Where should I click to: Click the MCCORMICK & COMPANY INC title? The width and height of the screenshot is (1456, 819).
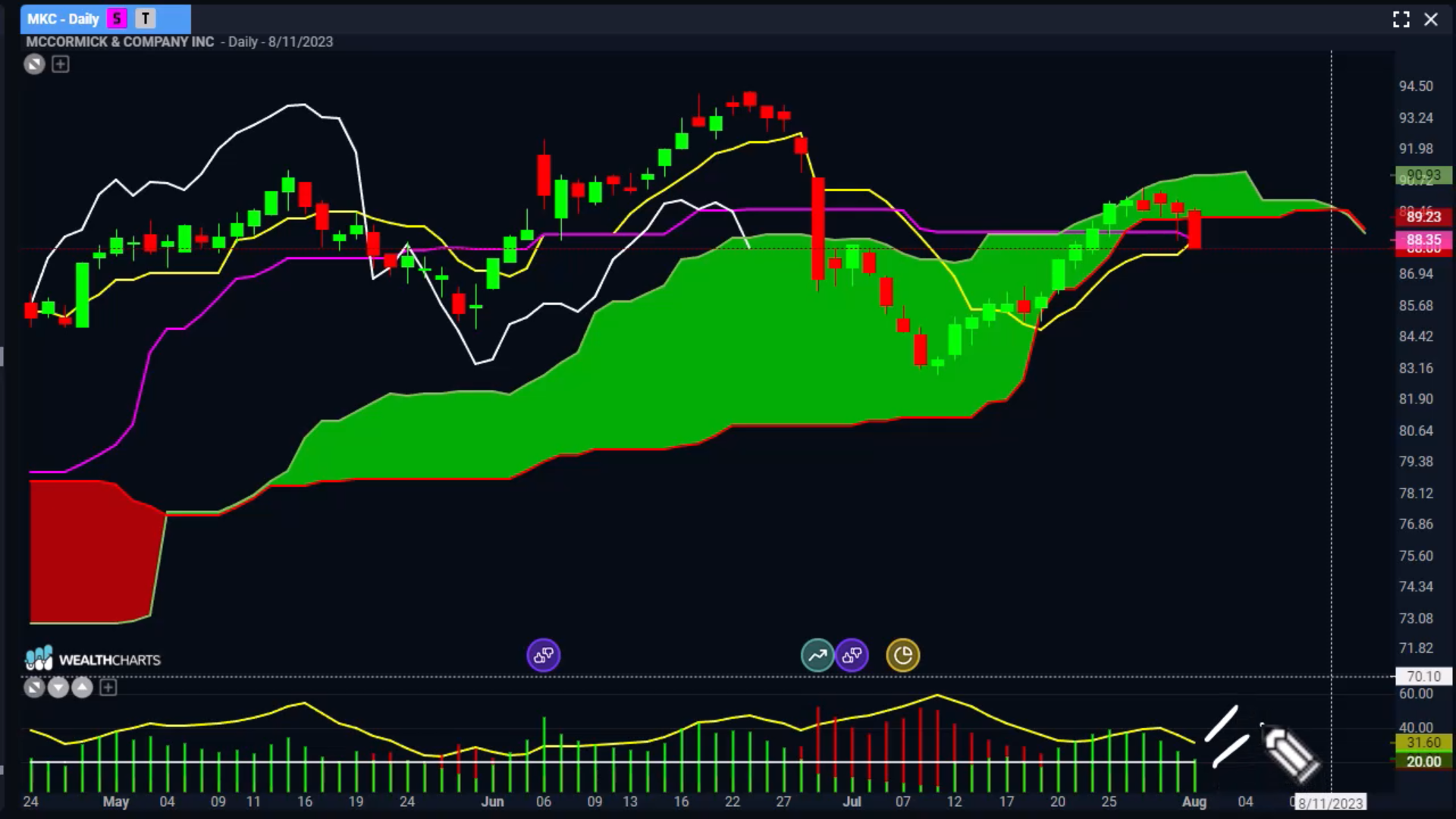(120, 42)
